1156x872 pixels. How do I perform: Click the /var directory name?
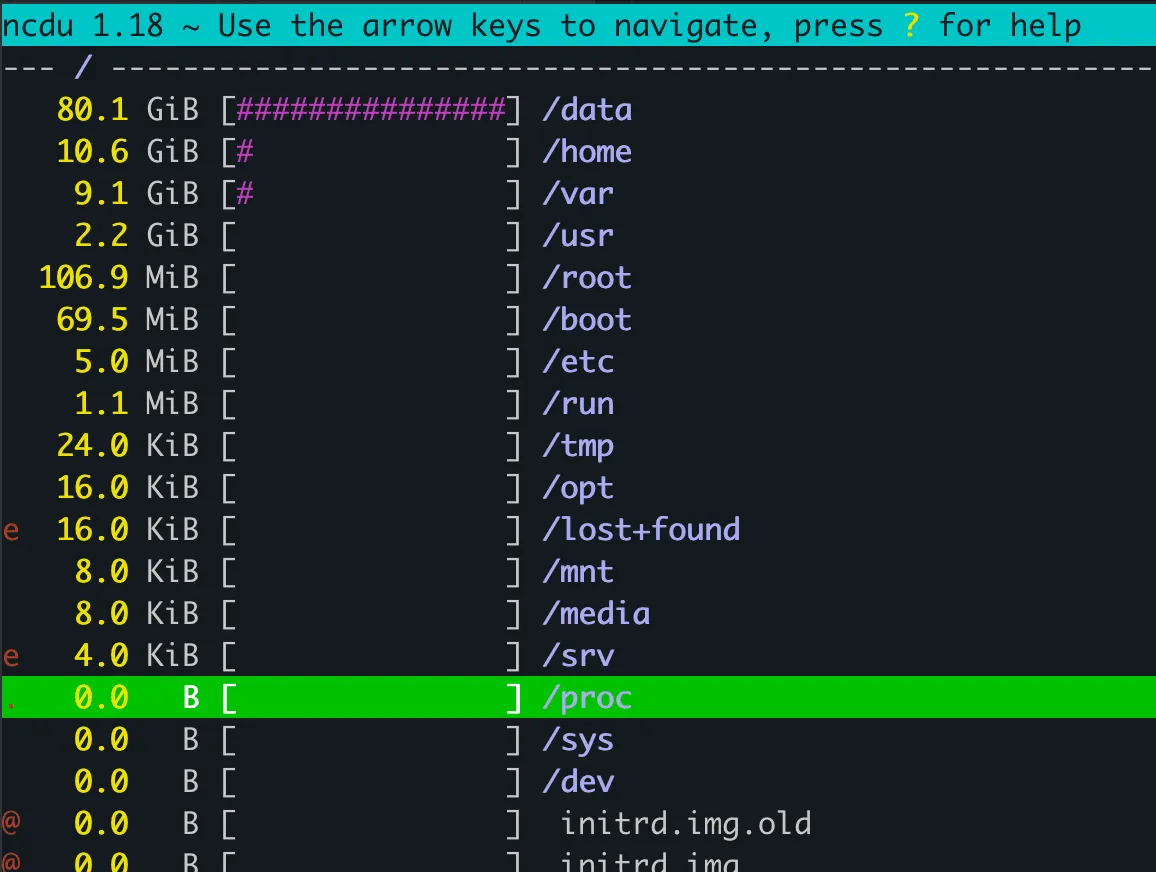point(578,194)
